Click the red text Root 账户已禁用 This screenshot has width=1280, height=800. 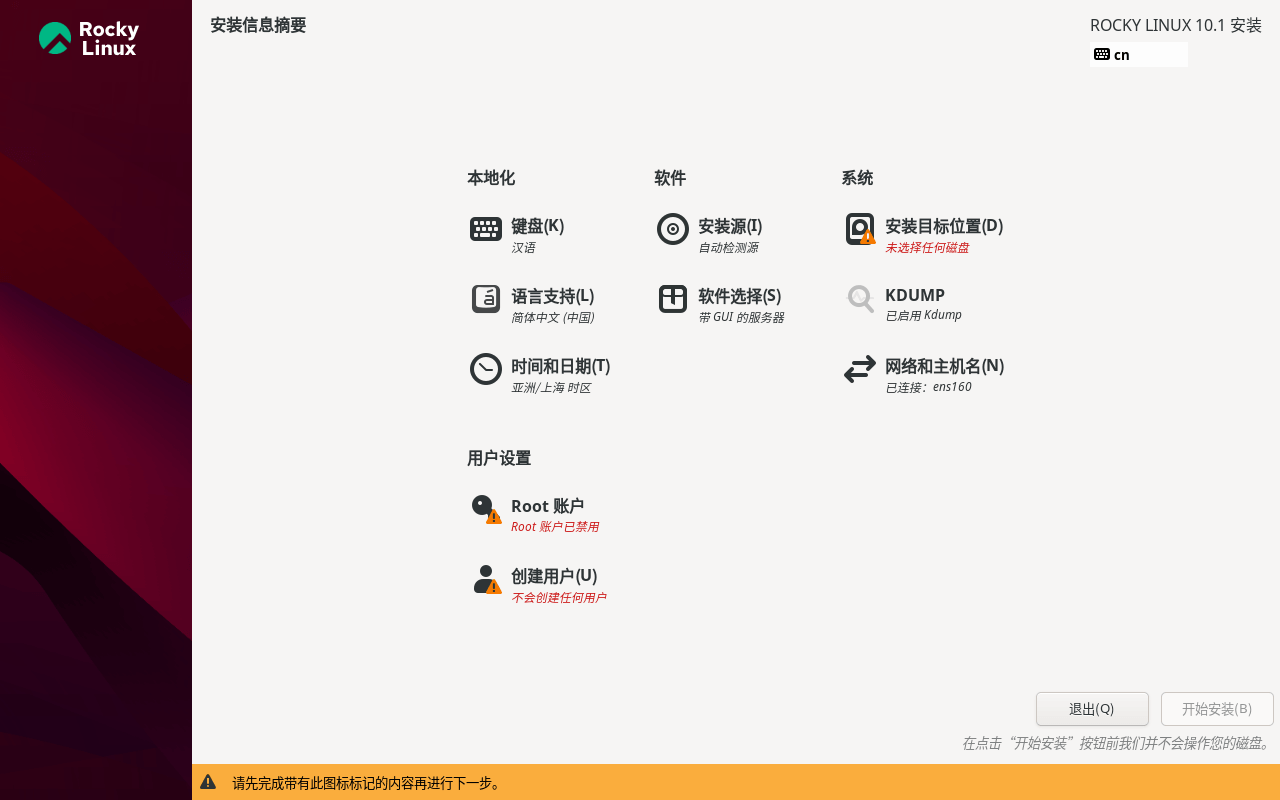(x=555, y=527)
